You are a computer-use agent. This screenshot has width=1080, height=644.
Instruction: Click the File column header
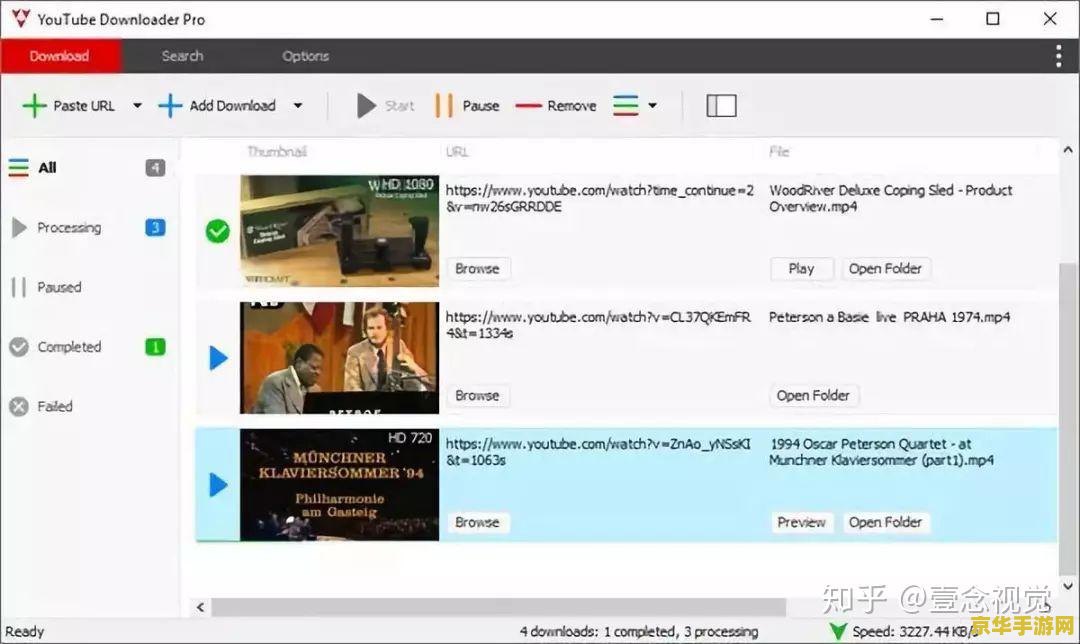click(x=779, y=152)
